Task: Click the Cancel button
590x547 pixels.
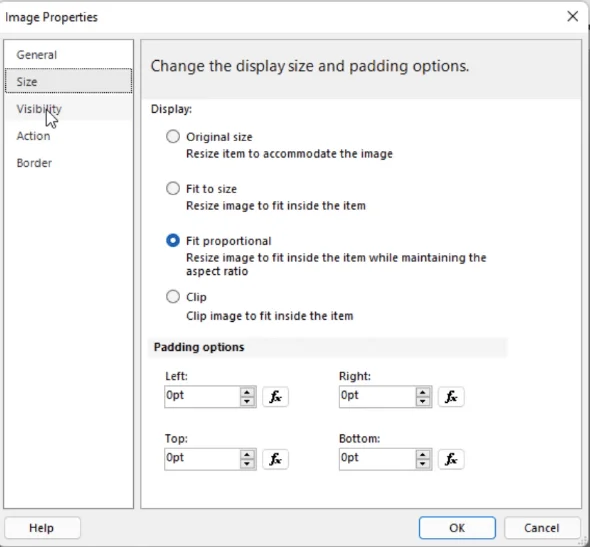Action: click(542, 528)
